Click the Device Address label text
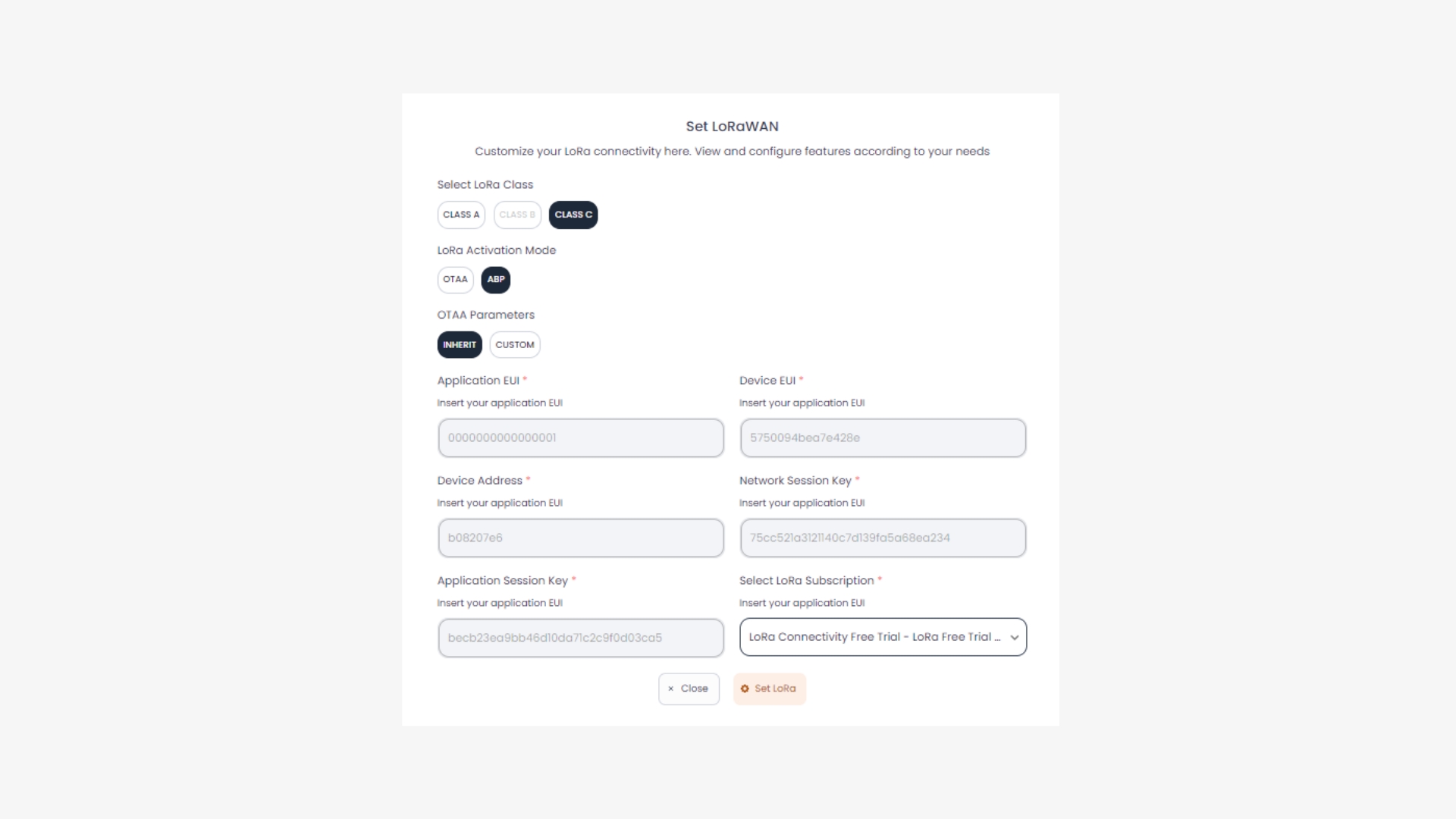The image size is (1456, 819). coord(479,481)
